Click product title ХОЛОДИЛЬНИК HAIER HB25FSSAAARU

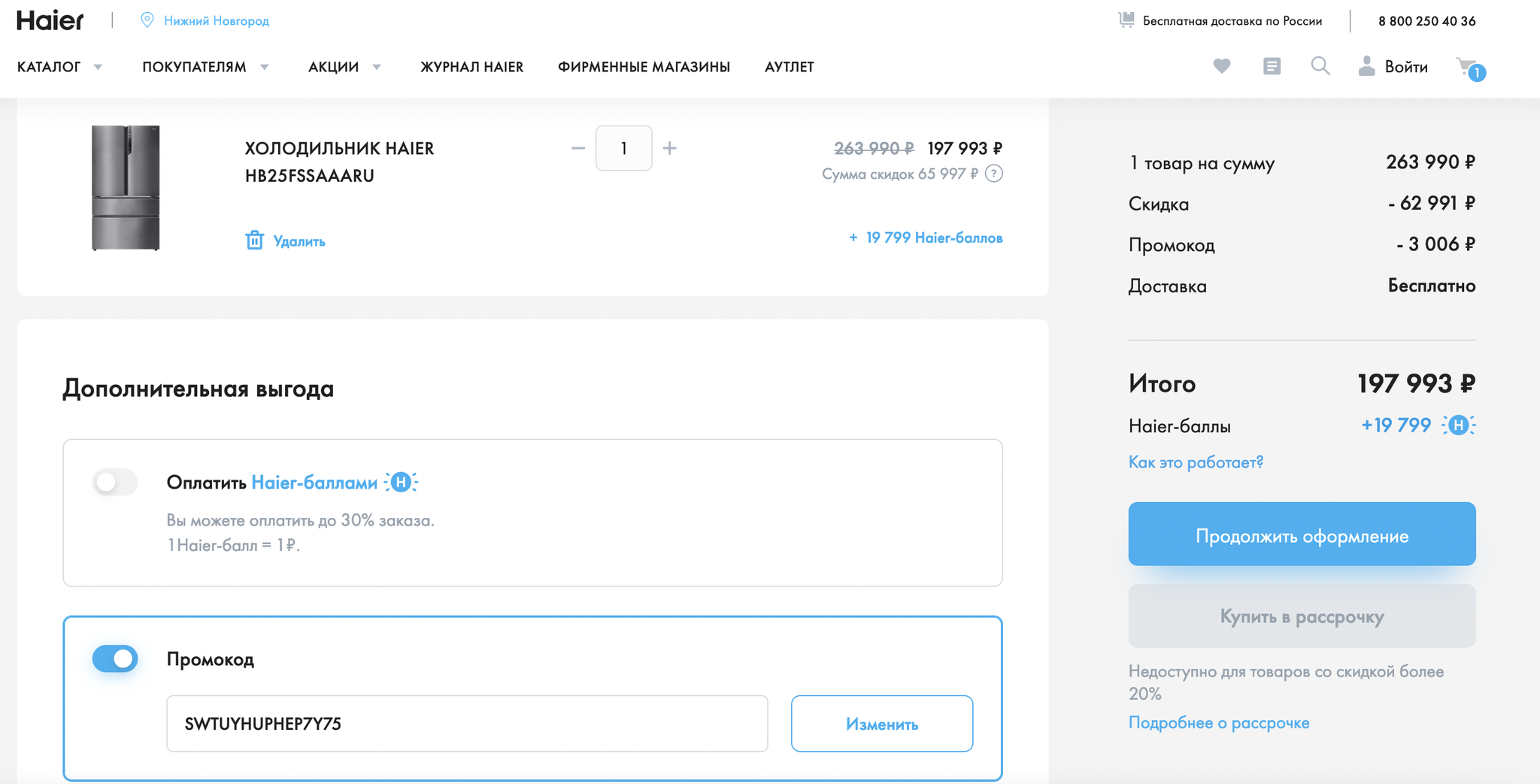339,162
